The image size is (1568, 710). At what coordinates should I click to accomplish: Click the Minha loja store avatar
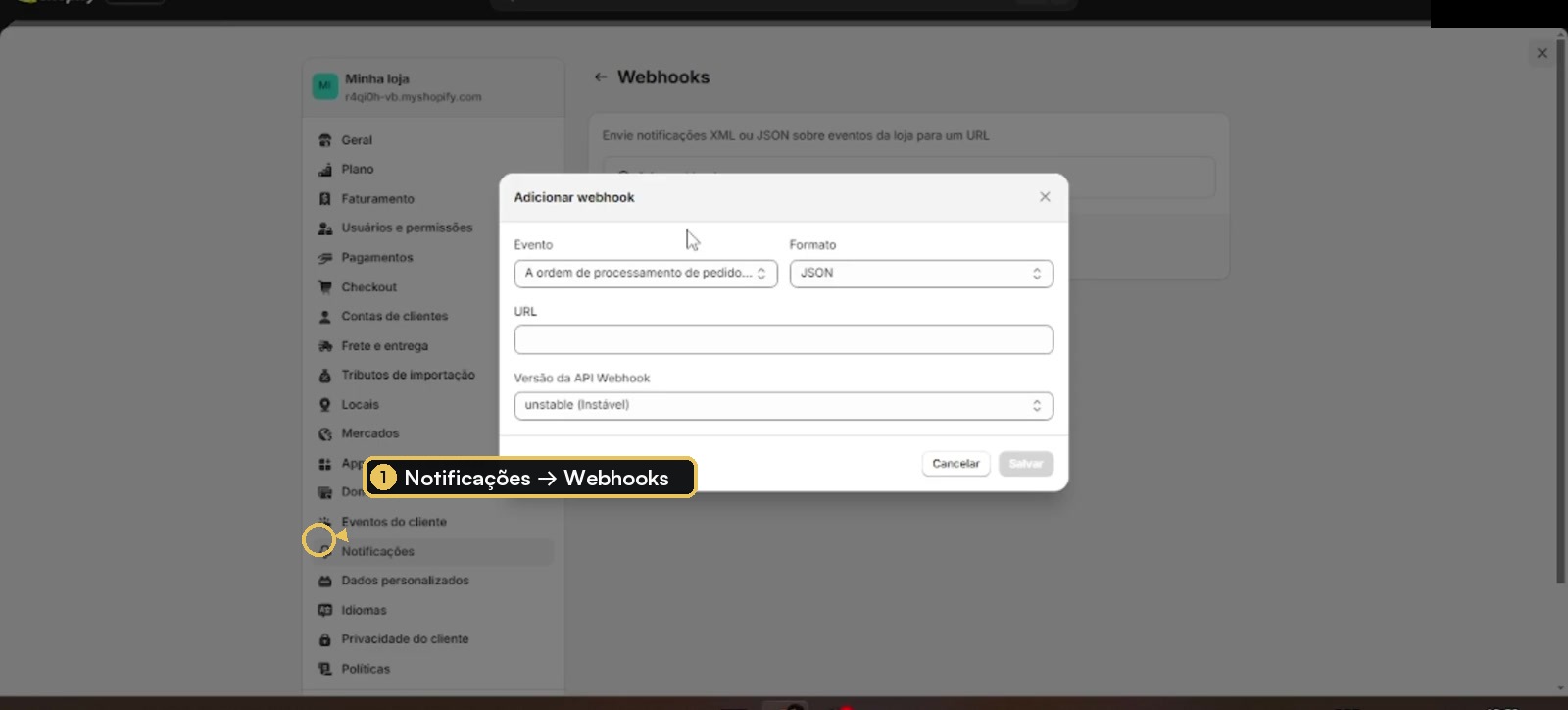324,86
